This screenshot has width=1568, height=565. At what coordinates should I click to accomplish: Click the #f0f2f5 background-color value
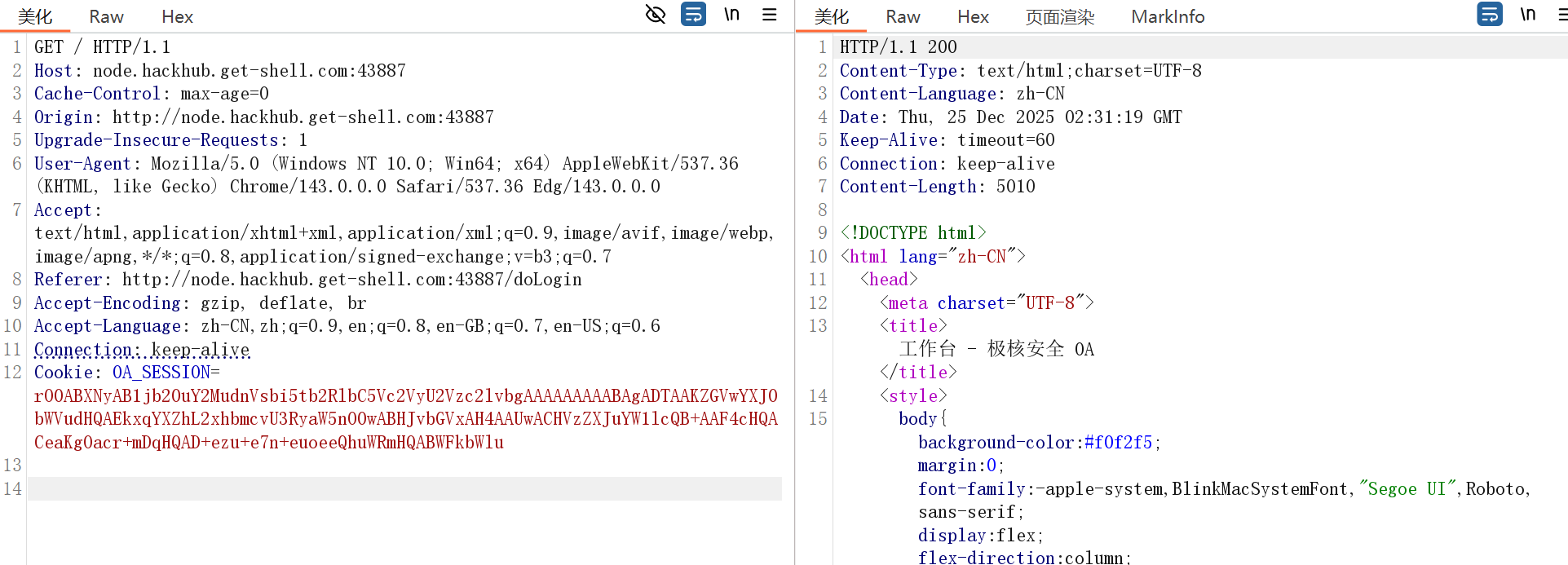coord(1118,443)
